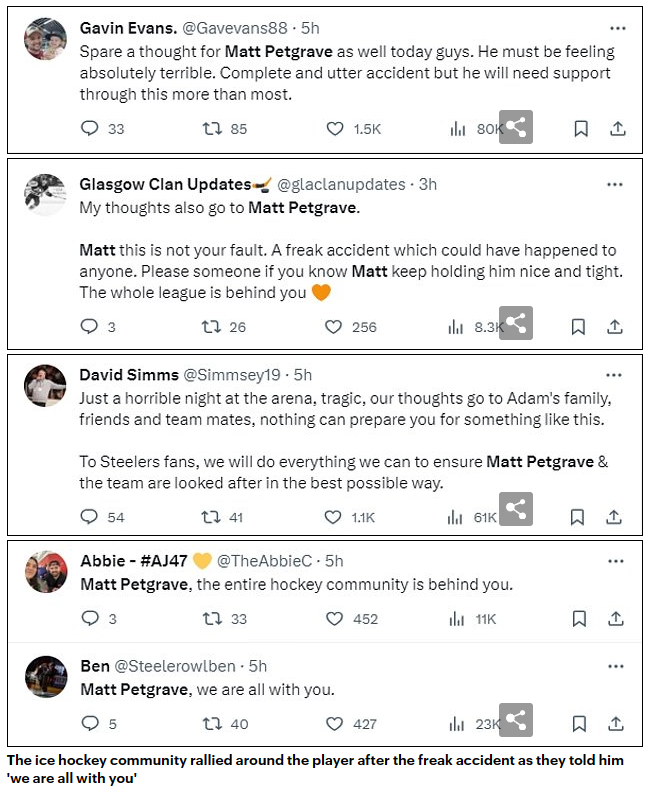651x789 pixels.
Task: Reply to Abbie's tweet
Action: [90, 619]
